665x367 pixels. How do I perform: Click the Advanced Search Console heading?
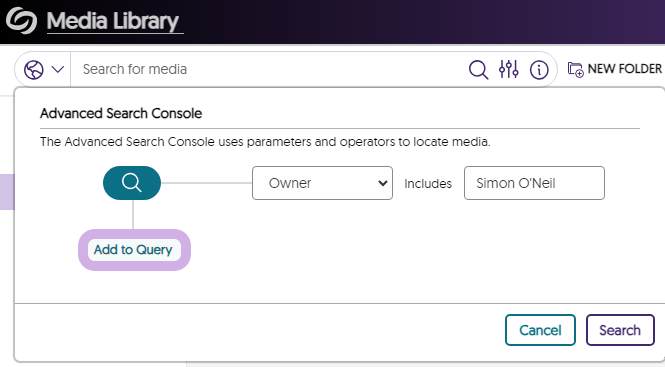pyautogui.click(x=121, y=113)
